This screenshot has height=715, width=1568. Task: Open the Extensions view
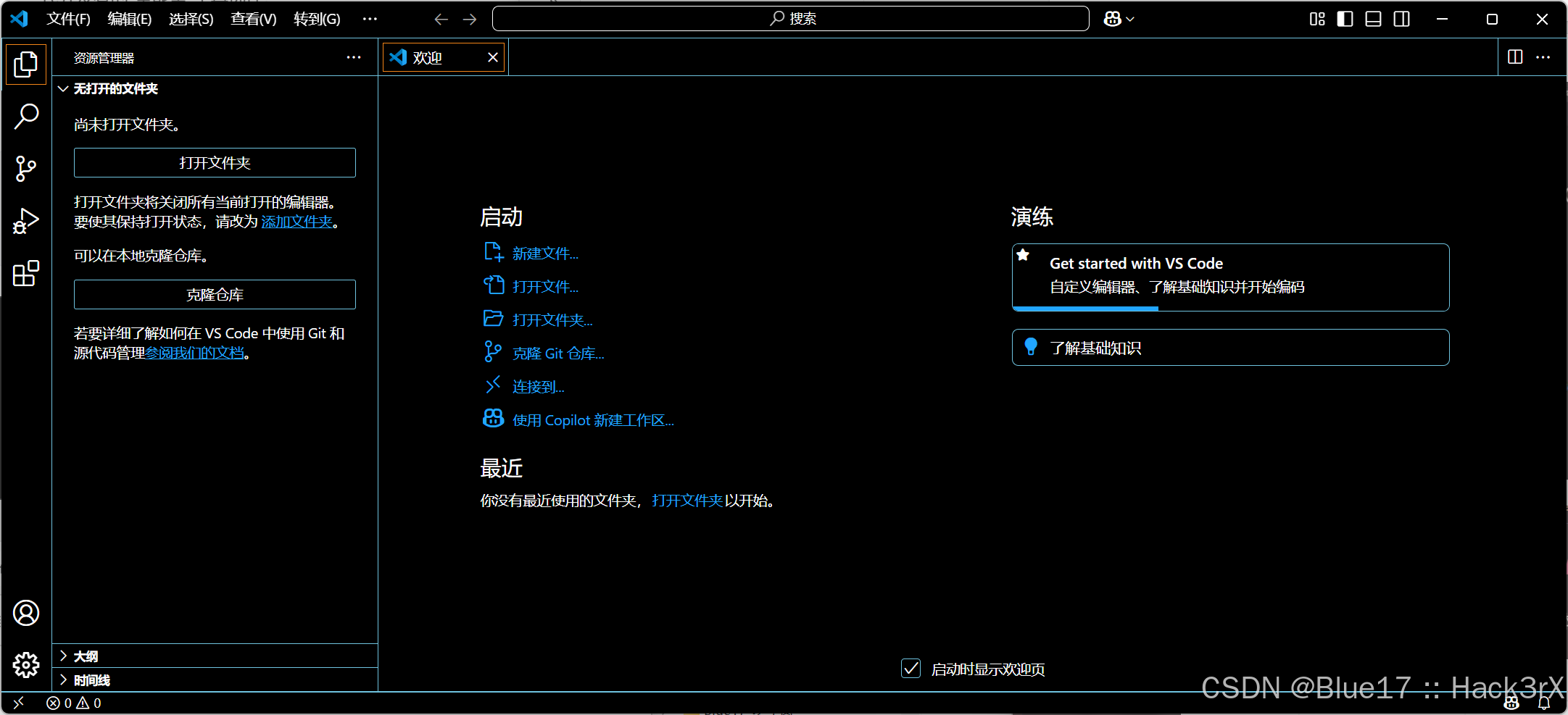pos(26,273)
